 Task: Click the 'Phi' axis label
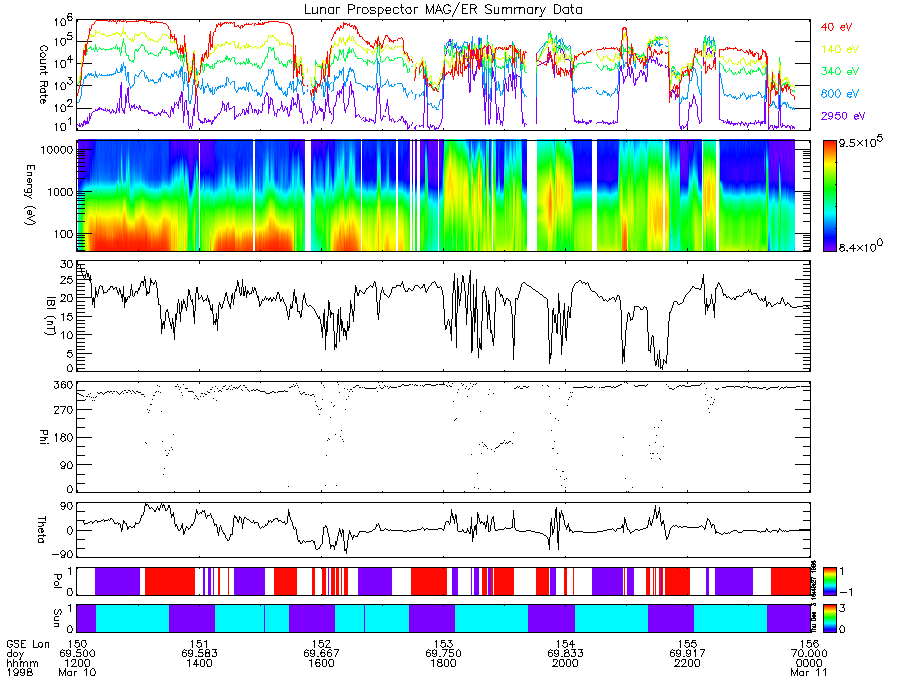[43, 436]
